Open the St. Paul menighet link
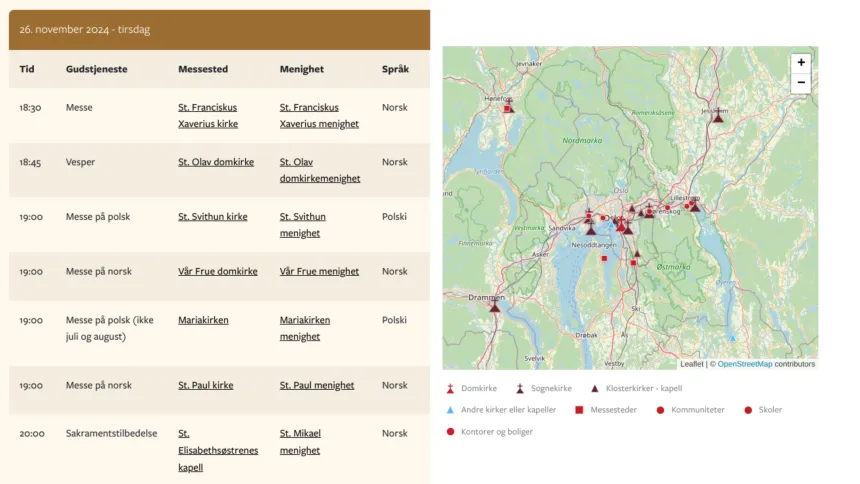 (x=317, y=386)
